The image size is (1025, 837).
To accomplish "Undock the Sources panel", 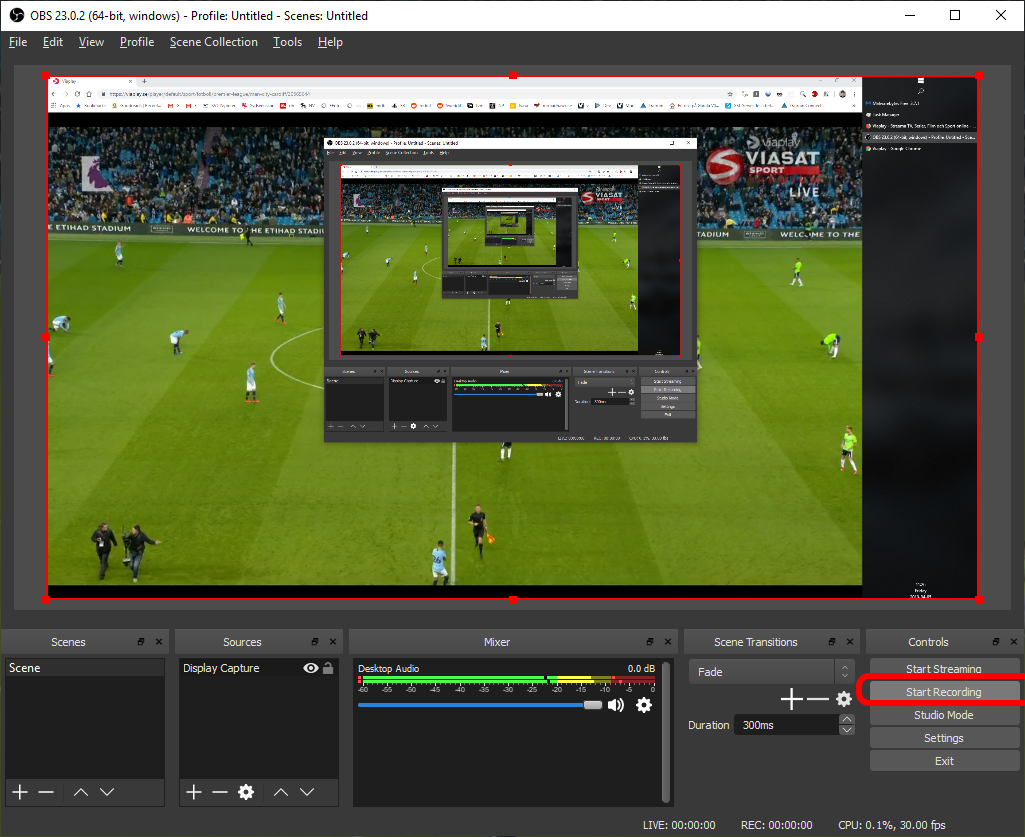I will tap(314, 641).
